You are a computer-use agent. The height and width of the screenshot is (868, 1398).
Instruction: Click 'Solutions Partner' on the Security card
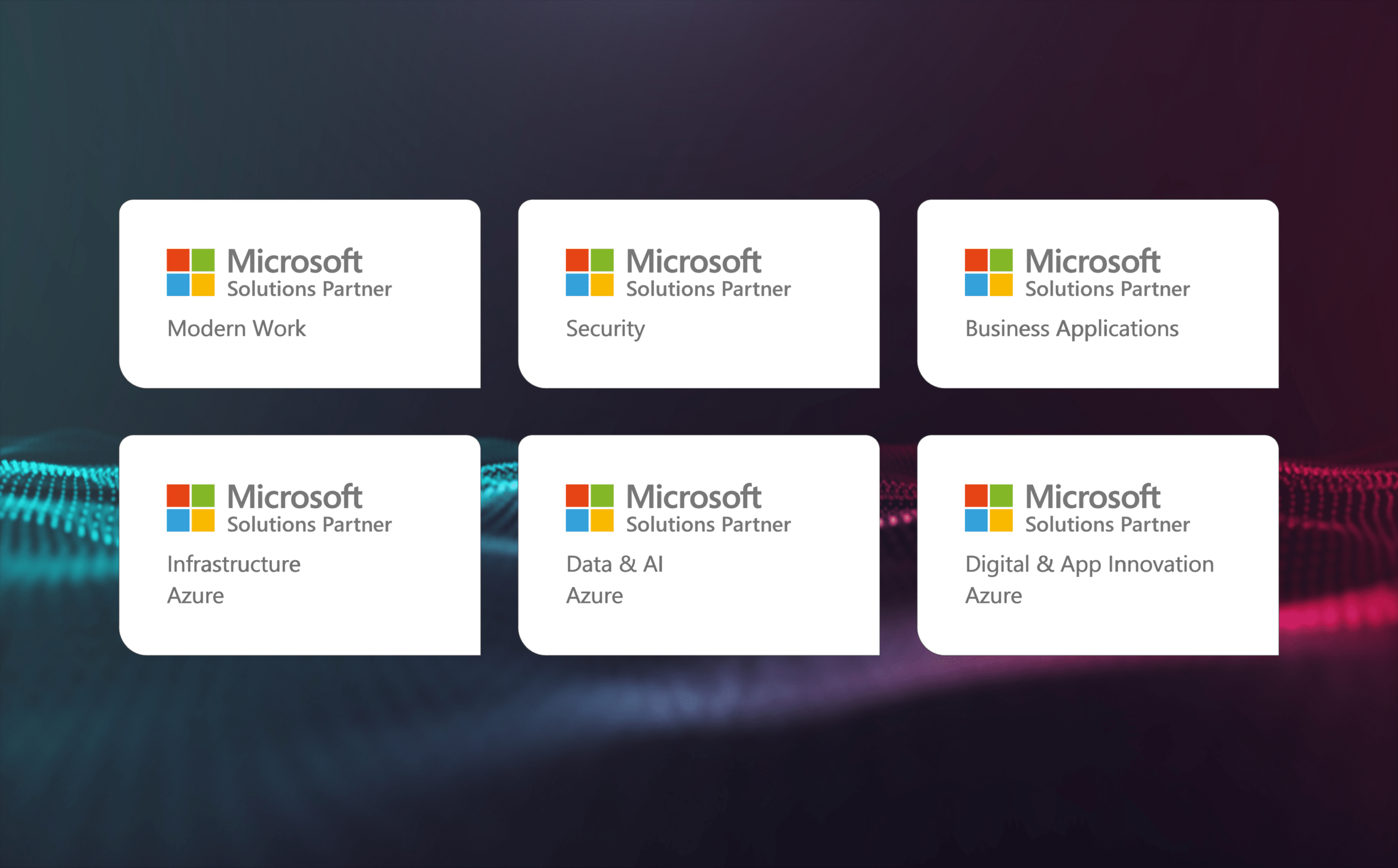click(708, 289)
